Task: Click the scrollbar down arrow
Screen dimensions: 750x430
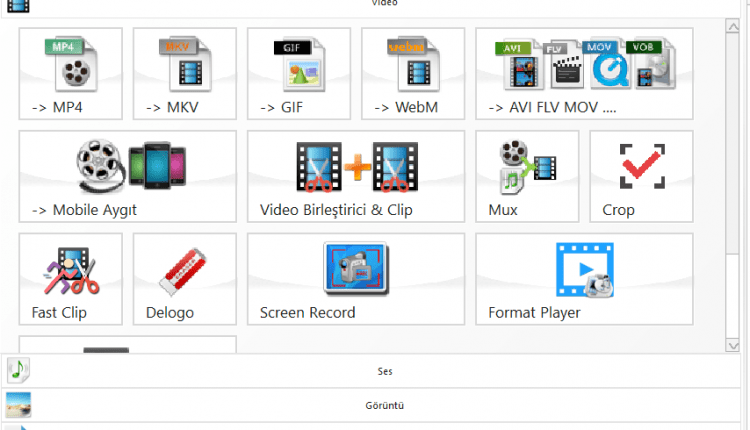Action: tap(732, 344)
